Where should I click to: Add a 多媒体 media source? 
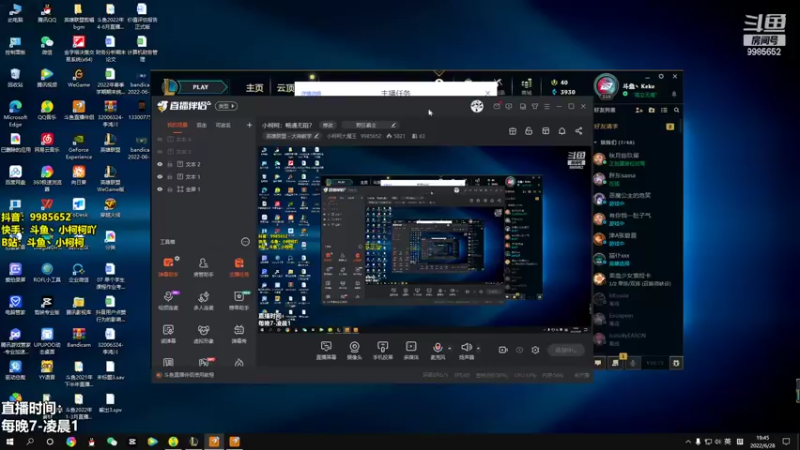click(411, 350)
